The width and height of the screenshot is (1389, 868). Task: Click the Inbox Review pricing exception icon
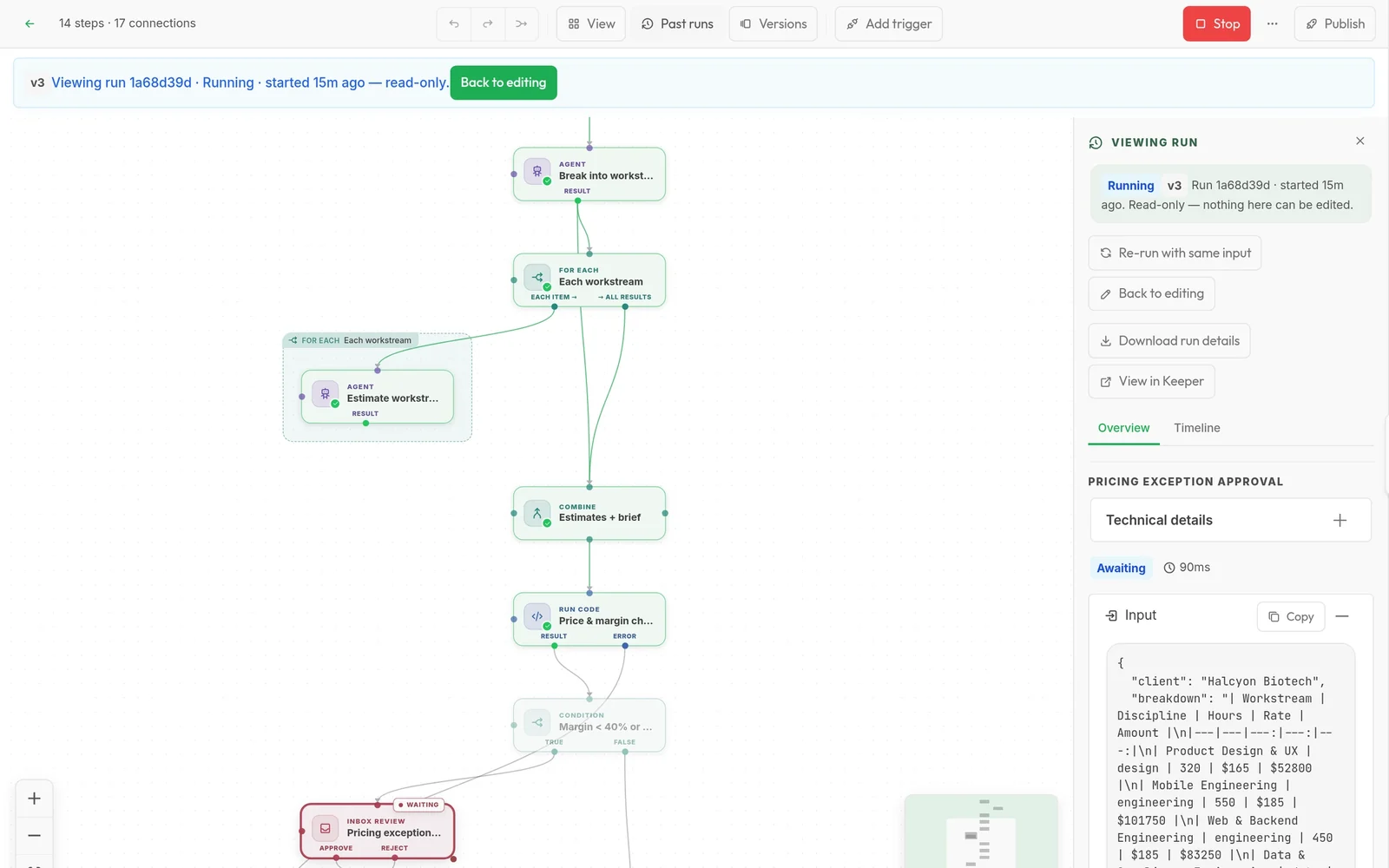[x=326, y=828]
